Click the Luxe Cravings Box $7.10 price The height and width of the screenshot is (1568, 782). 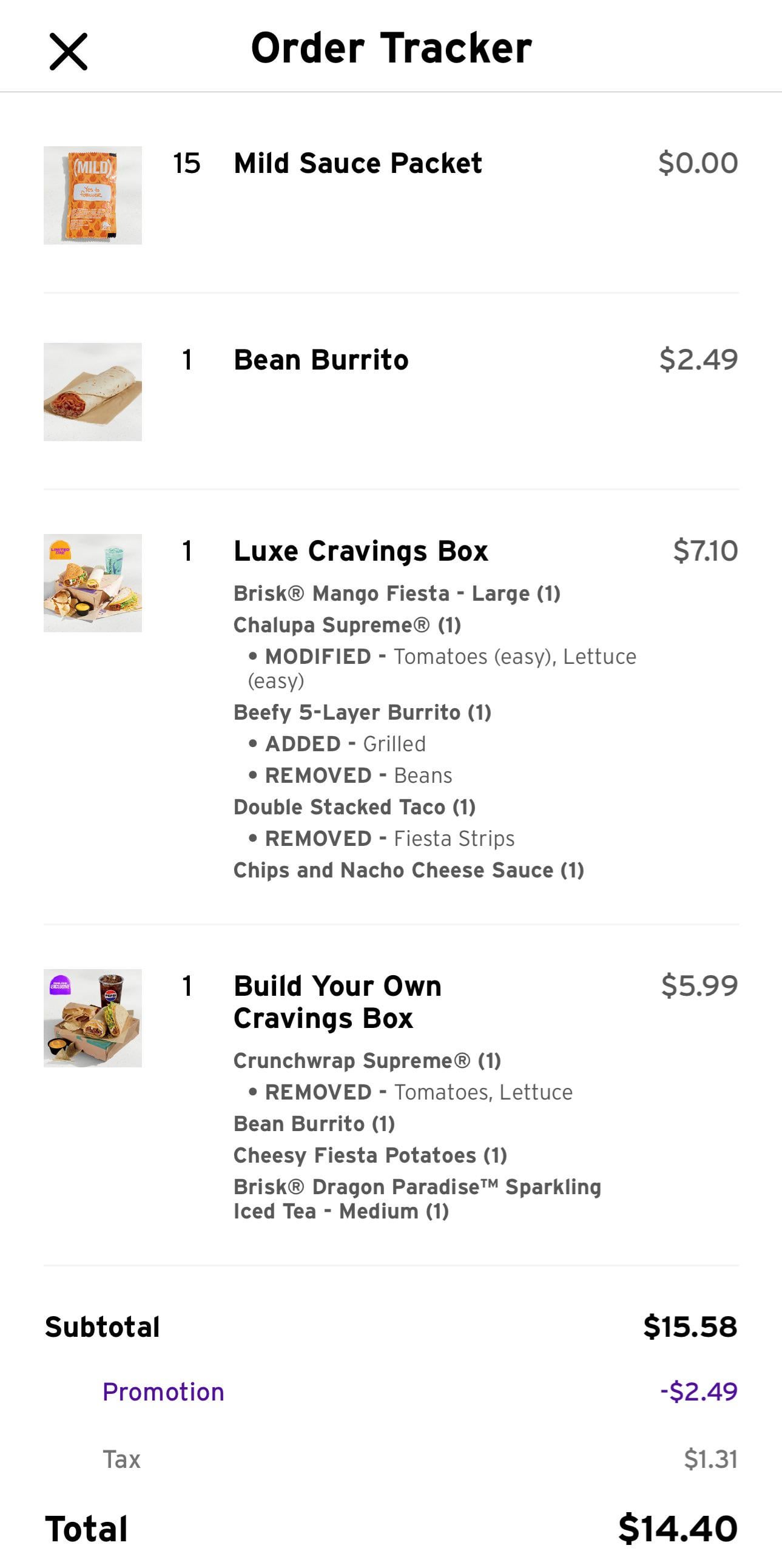706,551
